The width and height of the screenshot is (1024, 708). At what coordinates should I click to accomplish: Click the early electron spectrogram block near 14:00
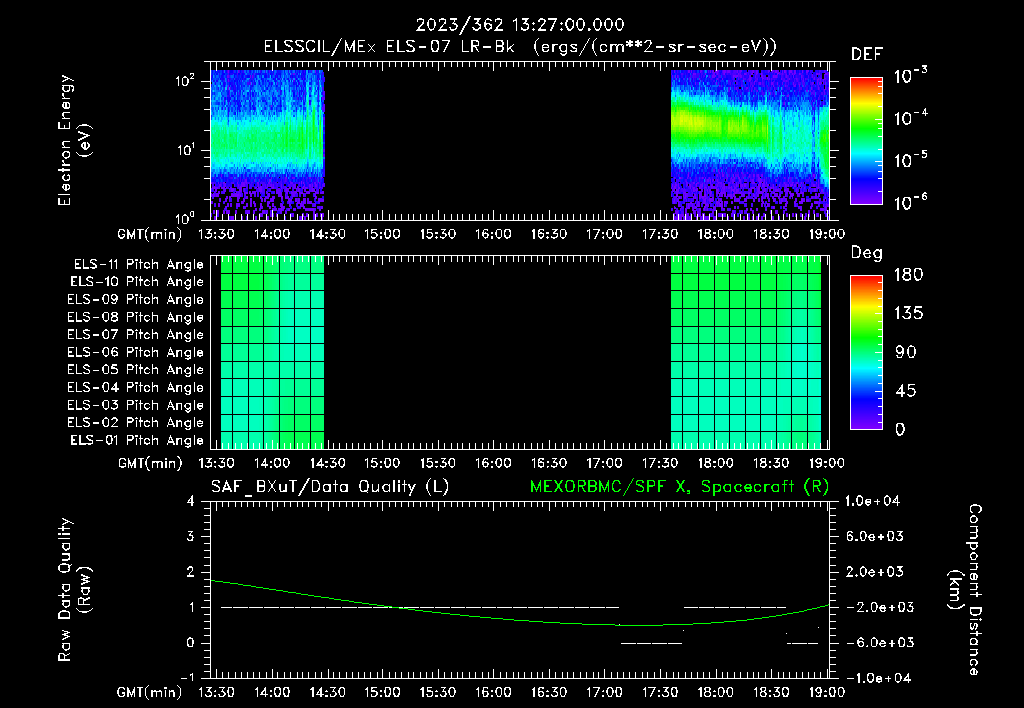(x=267, y=144)
